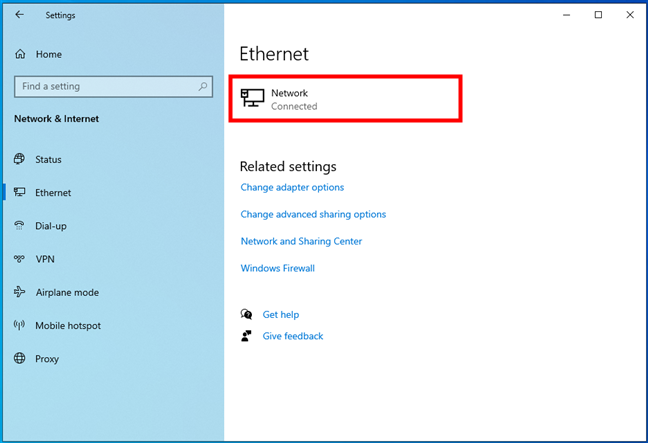Open the Windows Firewall link
The image size is (648, 443).
278,268
